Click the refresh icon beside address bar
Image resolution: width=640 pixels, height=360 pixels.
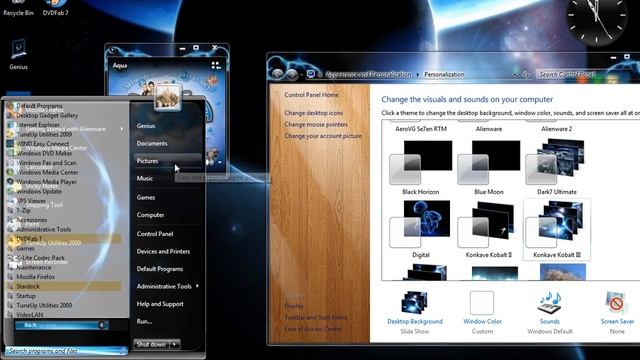click(526, 74)
